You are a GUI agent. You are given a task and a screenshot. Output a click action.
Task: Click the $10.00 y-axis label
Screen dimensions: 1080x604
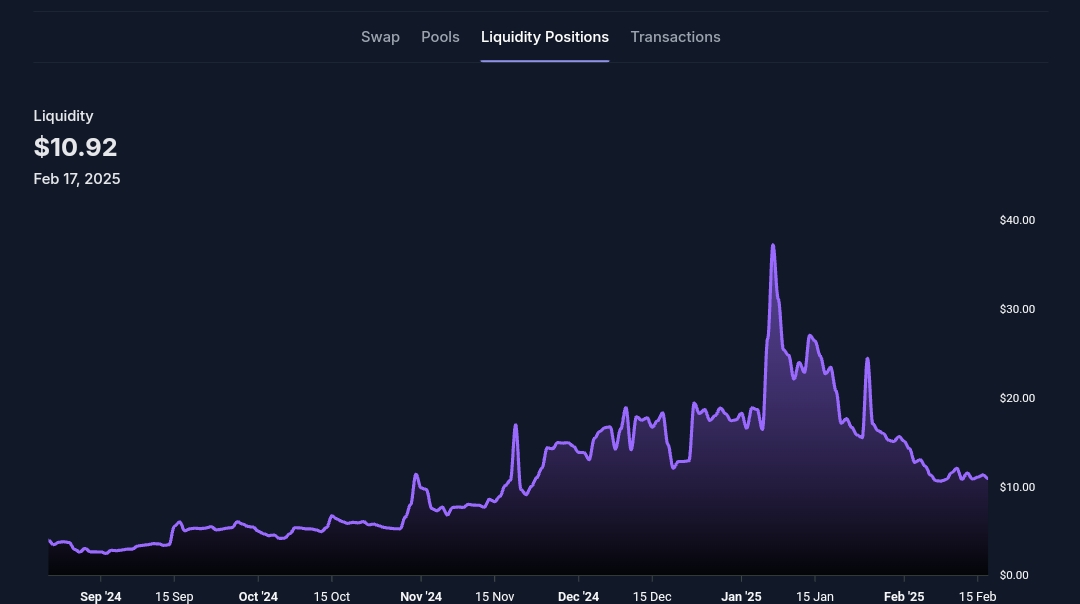click(1017, 487)
